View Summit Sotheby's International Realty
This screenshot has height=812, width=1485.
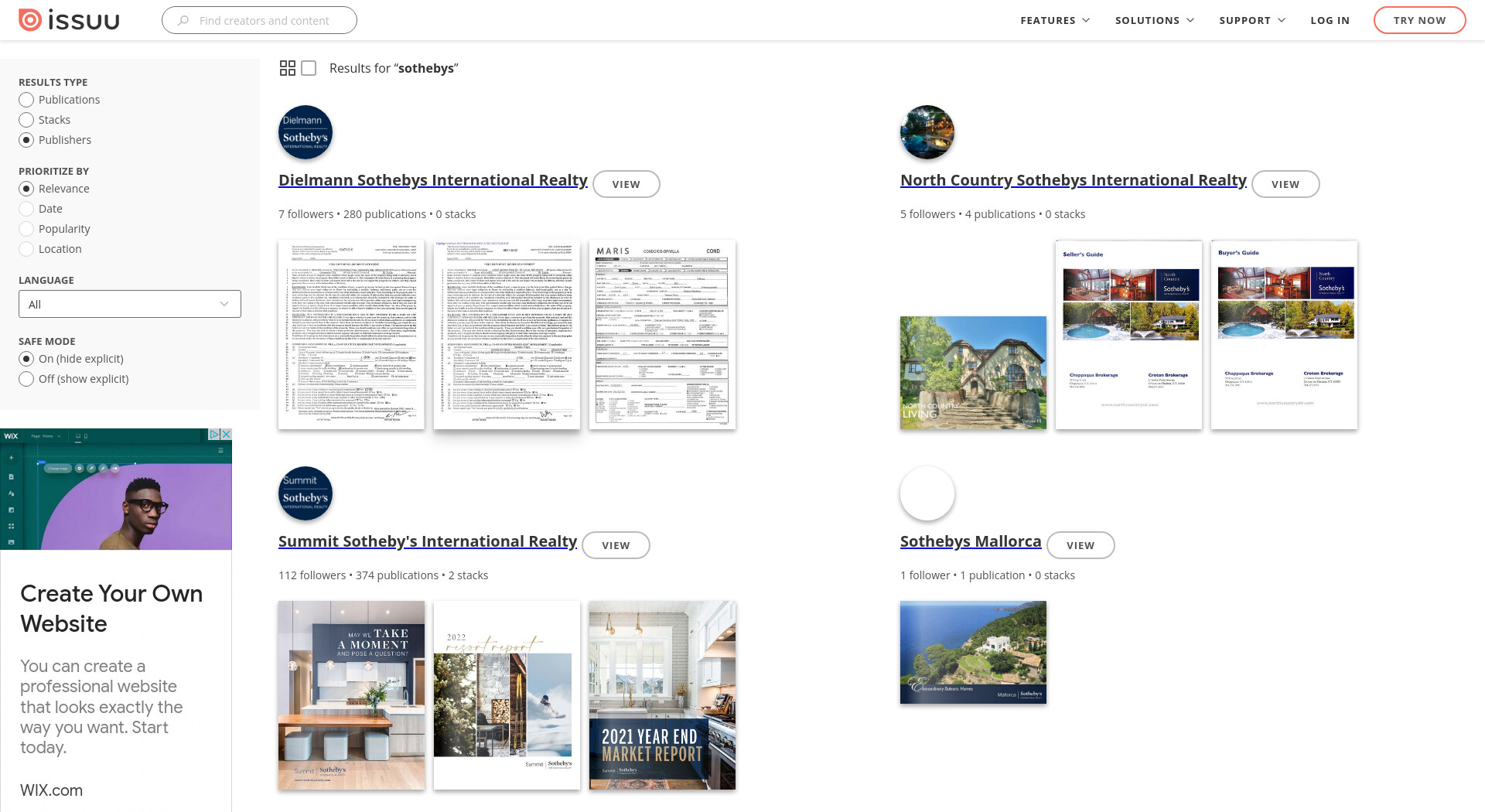tap(616, 545)
